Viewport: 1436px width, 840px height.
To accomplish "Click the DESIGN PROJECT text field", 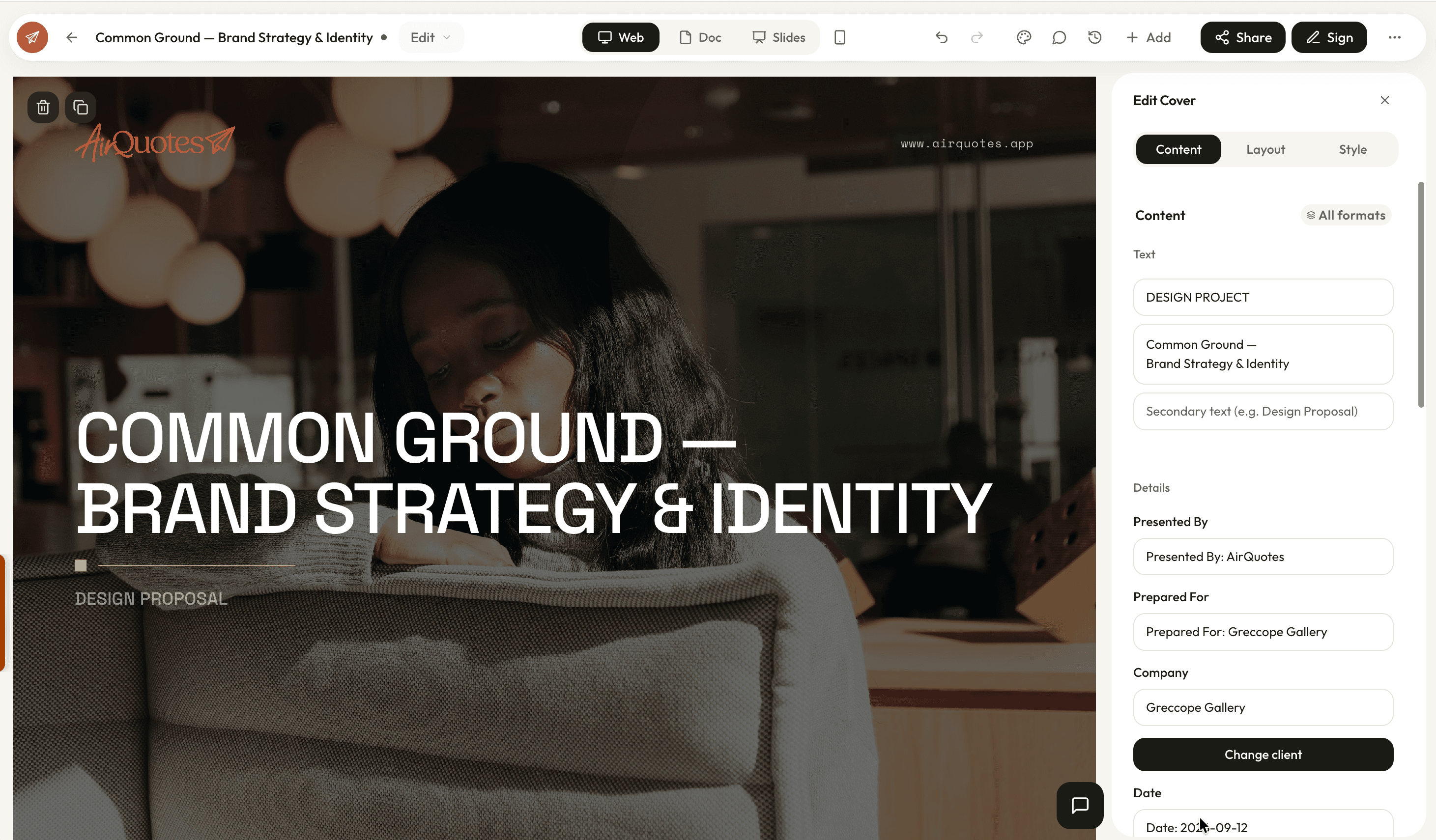I will point(1264,297).
